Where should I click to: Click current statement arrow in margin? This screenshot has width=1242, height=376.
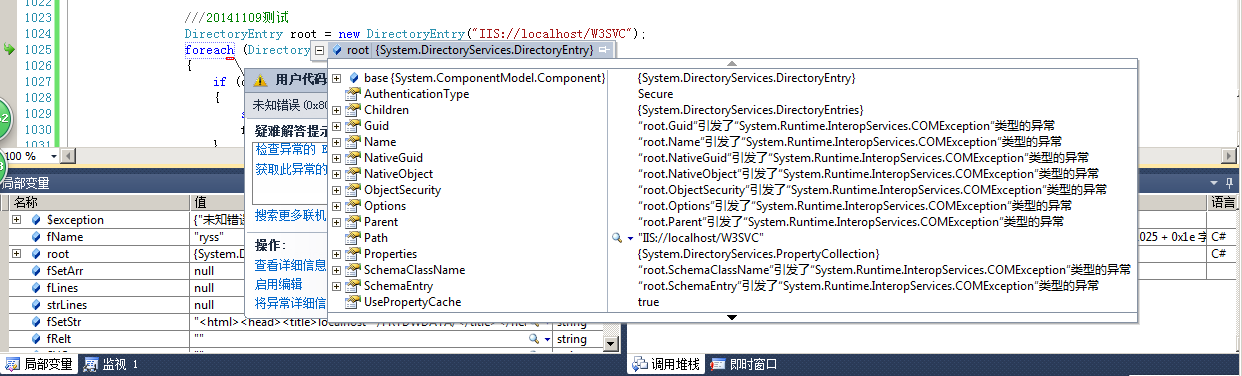9,49
